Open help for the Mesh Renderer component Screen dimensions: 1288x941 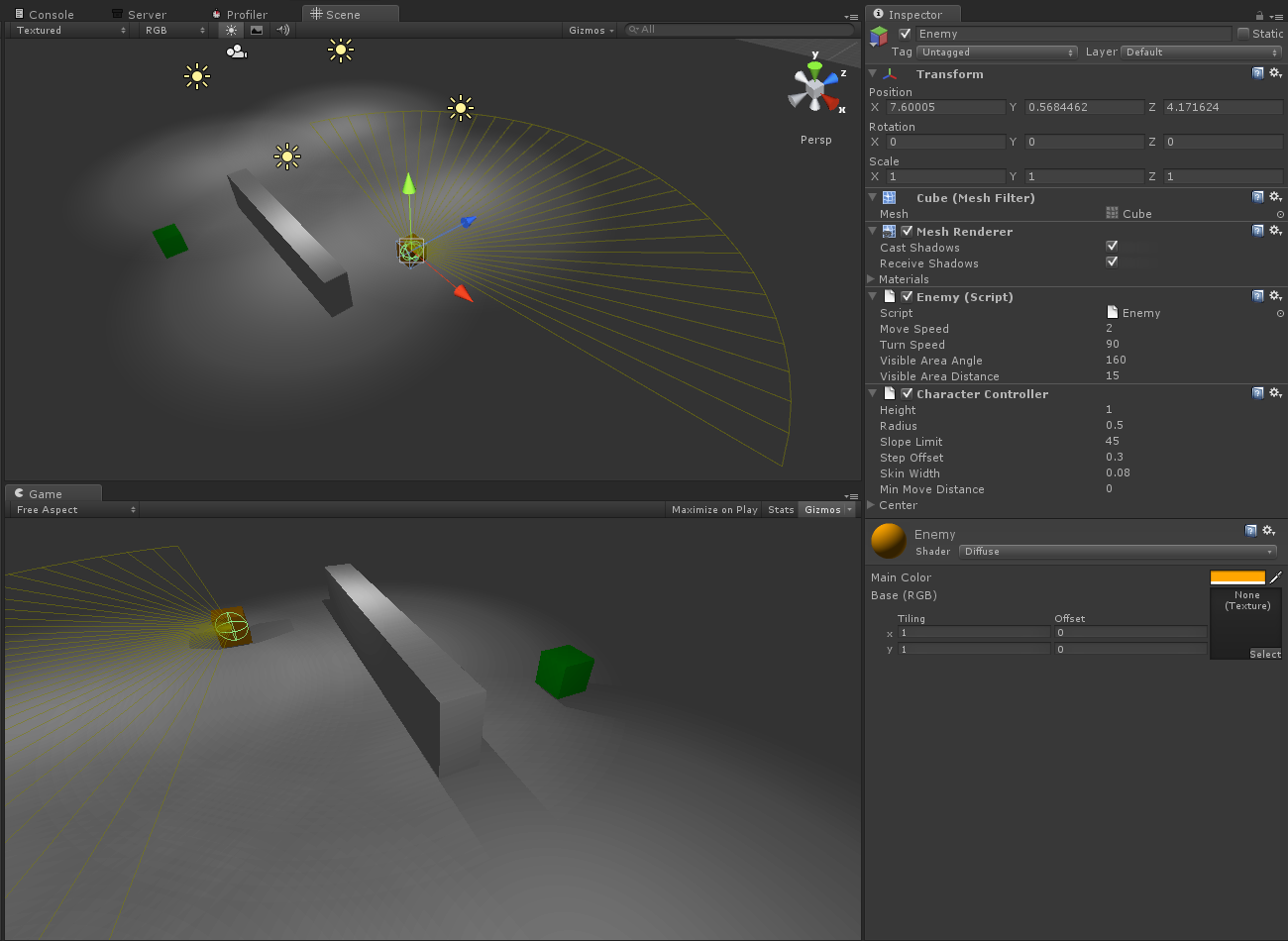(1258, 231)
